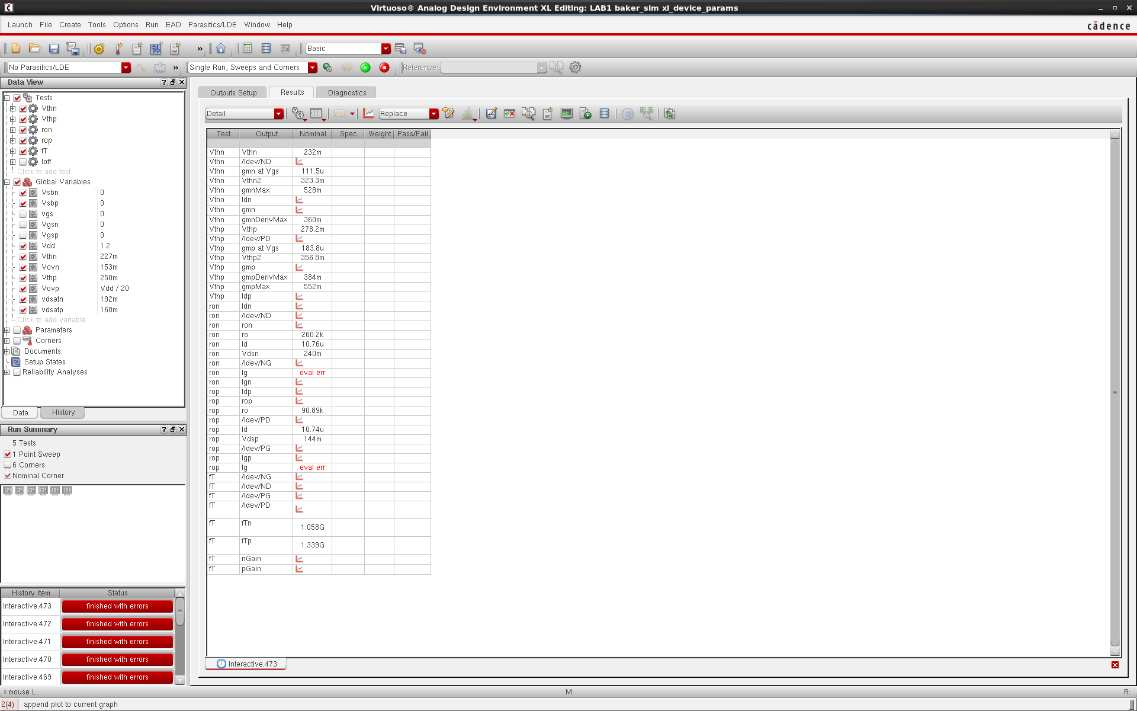Click the Interactive.473 results tab

[x=247, y=664]
